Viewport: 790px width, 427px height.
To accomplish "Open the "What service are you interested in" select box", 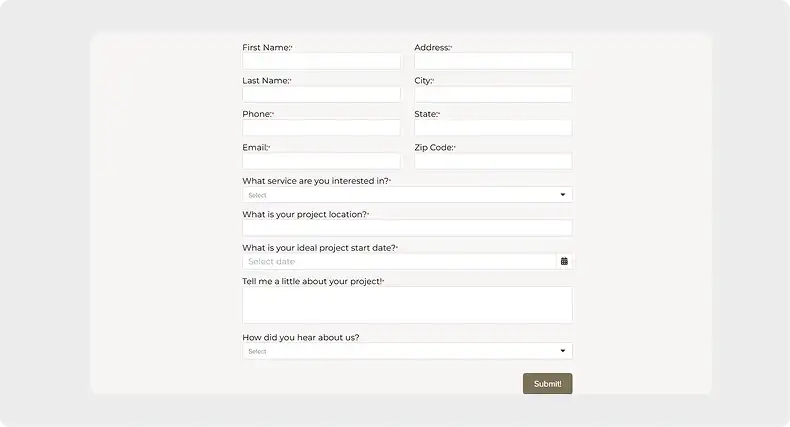I will click(x=407, y=195).
